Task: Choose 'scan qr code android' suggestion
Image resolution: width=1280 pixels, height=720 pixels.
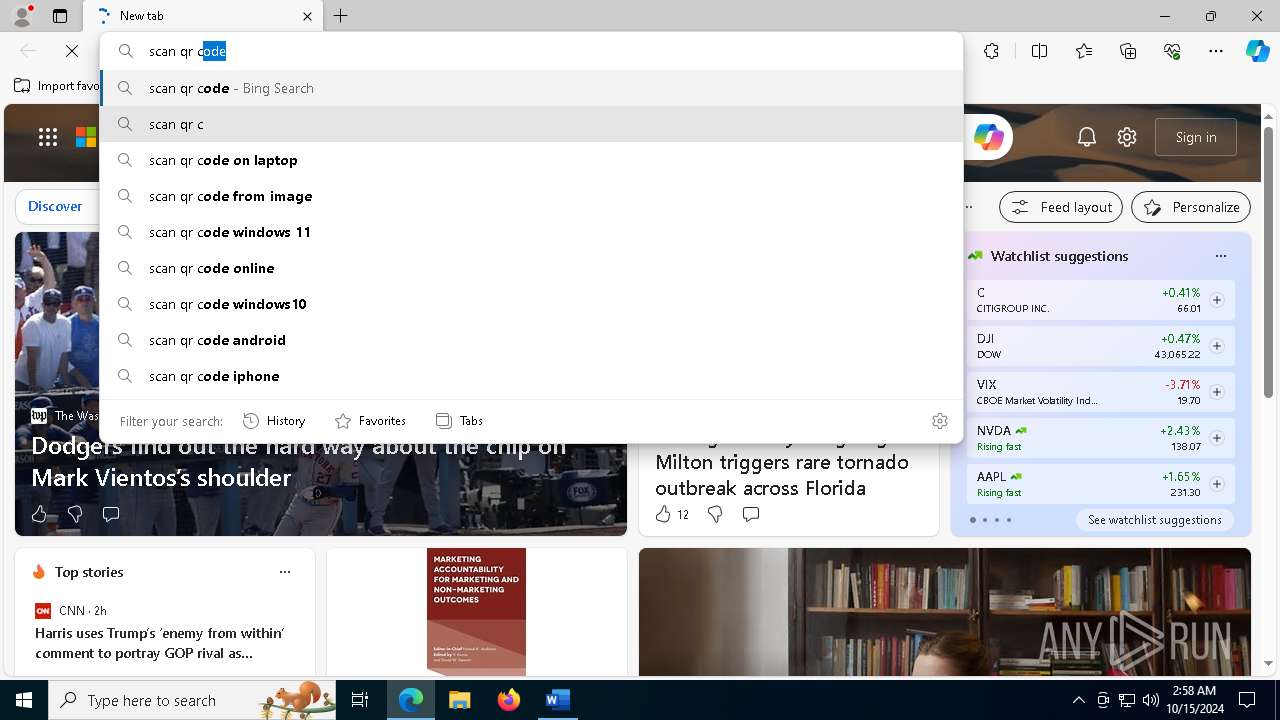Action: tap(531, 340)
